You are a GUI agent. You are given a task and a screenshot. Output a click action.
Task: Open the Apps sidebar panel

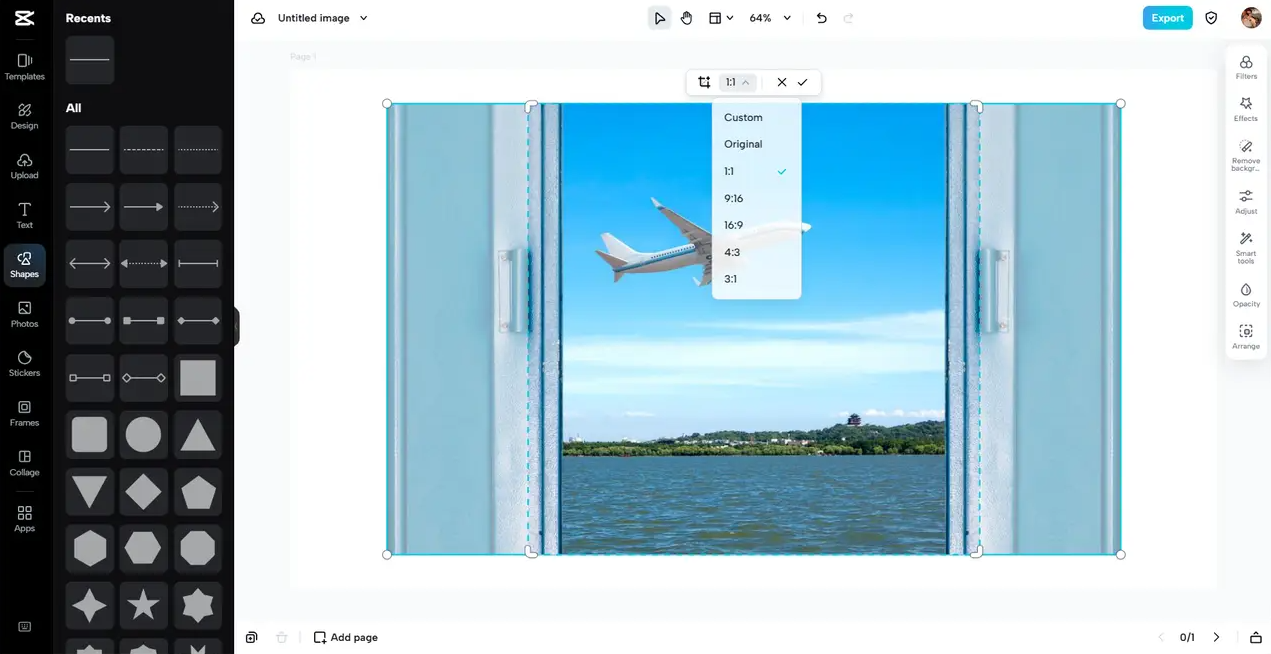click(25, 518)
